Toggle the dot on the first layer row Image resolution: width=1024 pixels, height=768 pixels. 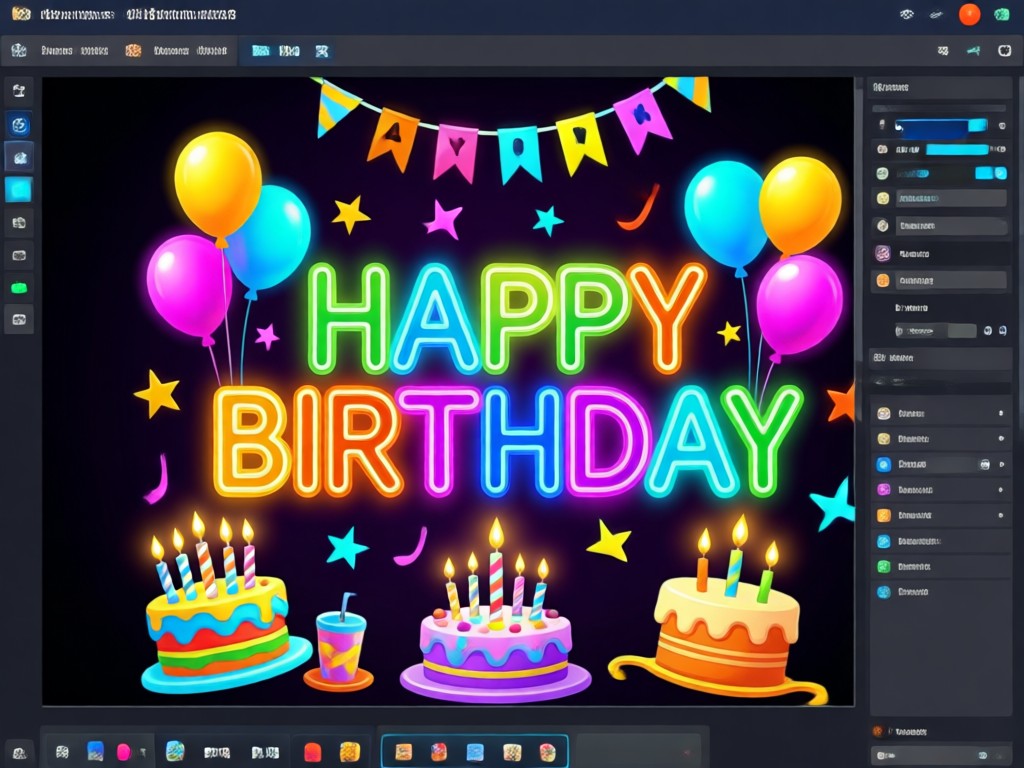1000,413
